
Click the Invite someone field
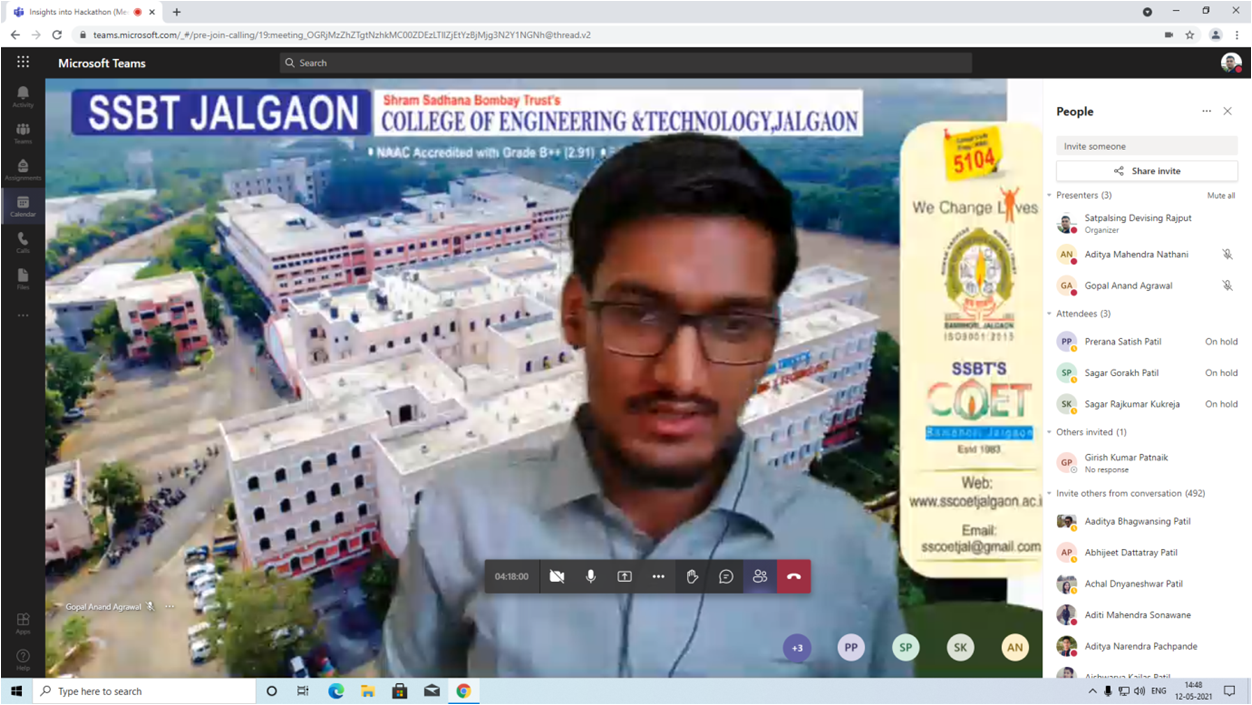1147,146
